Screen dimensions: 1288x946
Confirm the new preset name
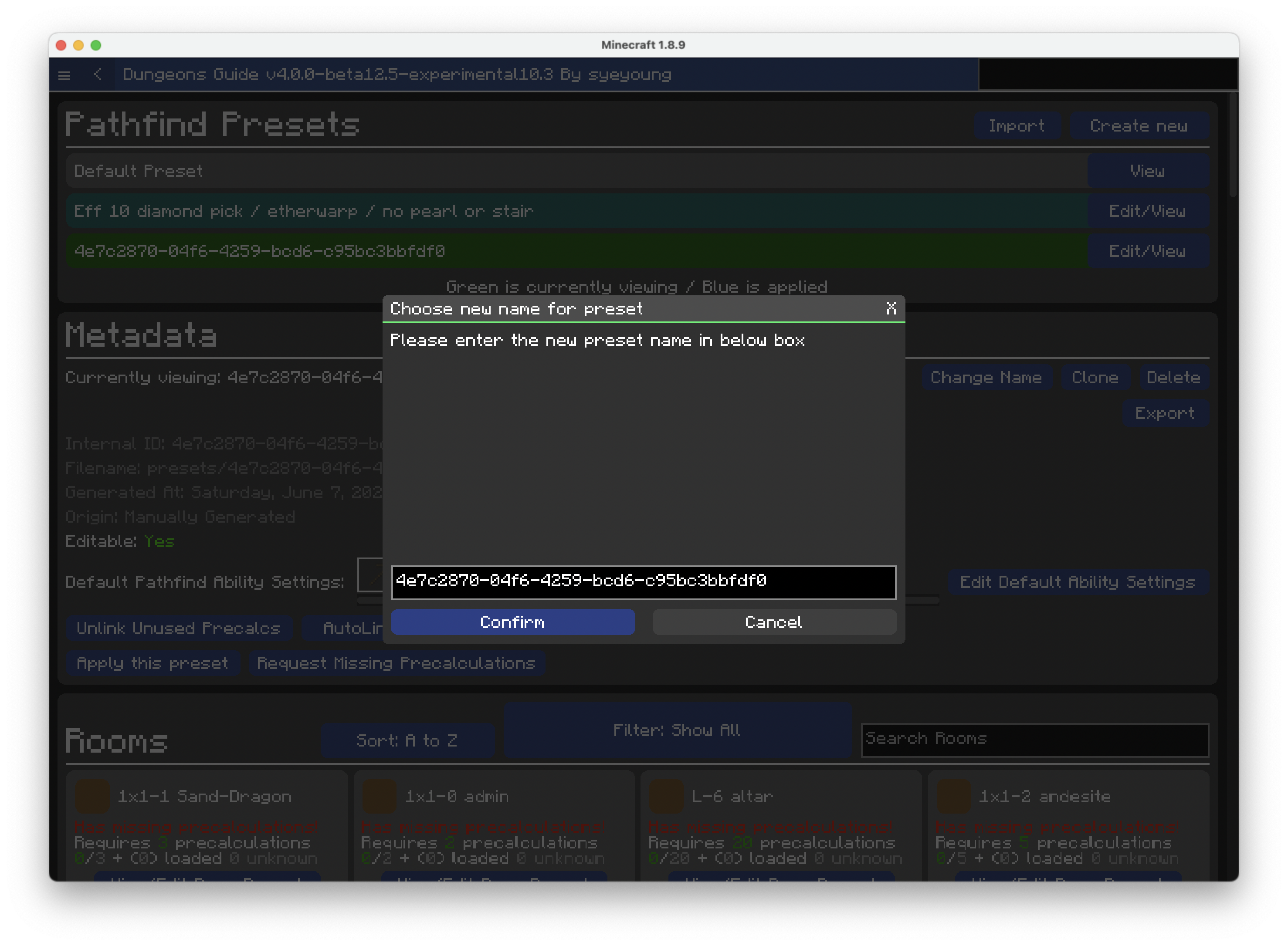513,622
